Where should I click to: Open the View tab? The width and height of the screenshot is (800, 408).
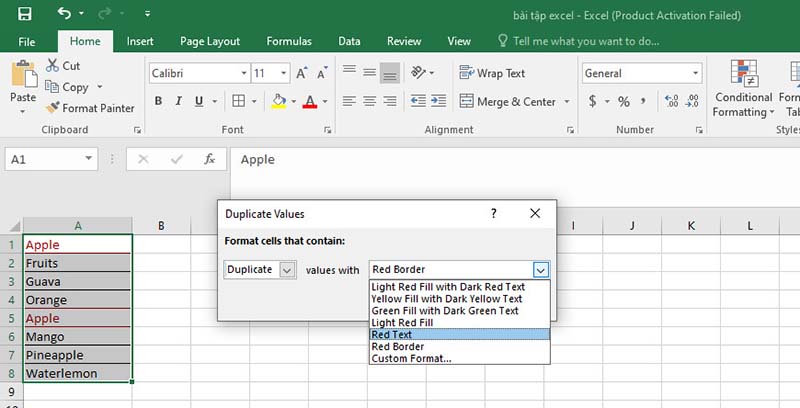(459, 41)
